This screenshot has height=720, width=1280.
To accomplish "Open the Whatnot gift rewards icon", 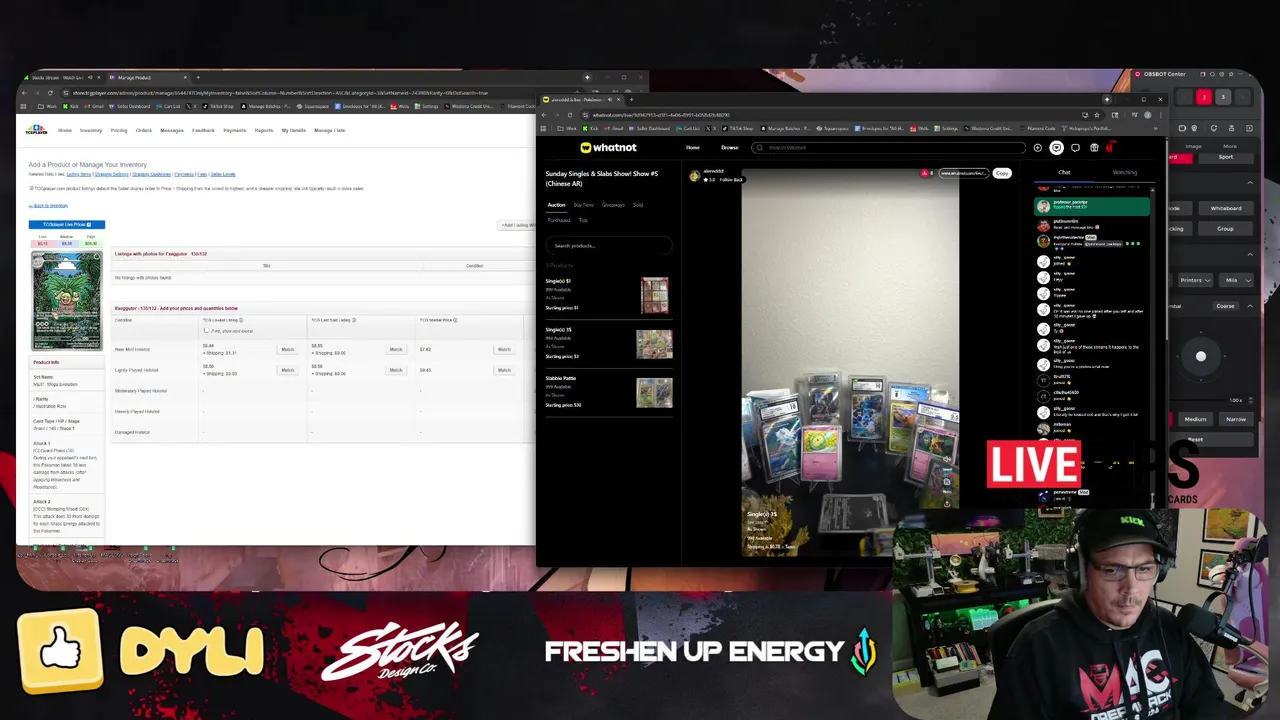I will [1094, 148].
